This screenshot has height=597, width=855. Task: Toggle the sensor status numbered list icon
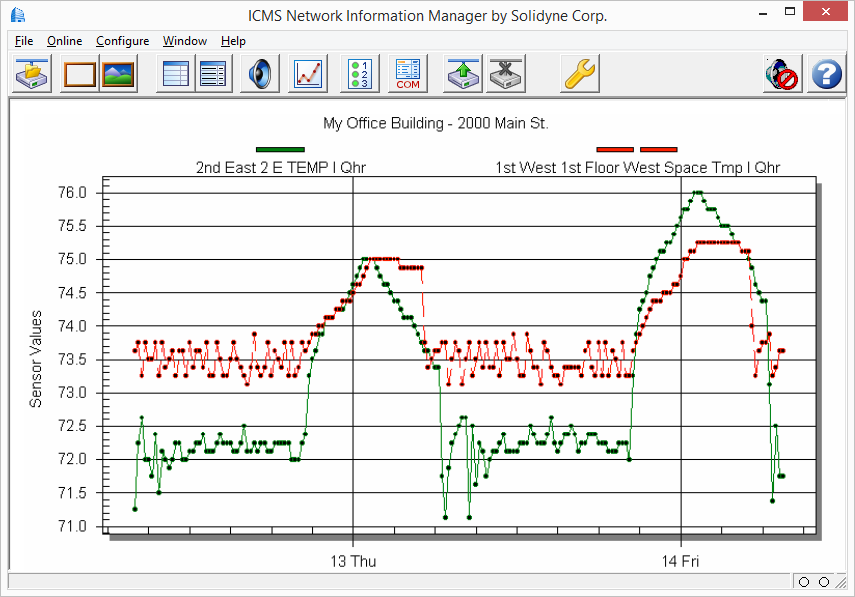(x=359, y=73)
